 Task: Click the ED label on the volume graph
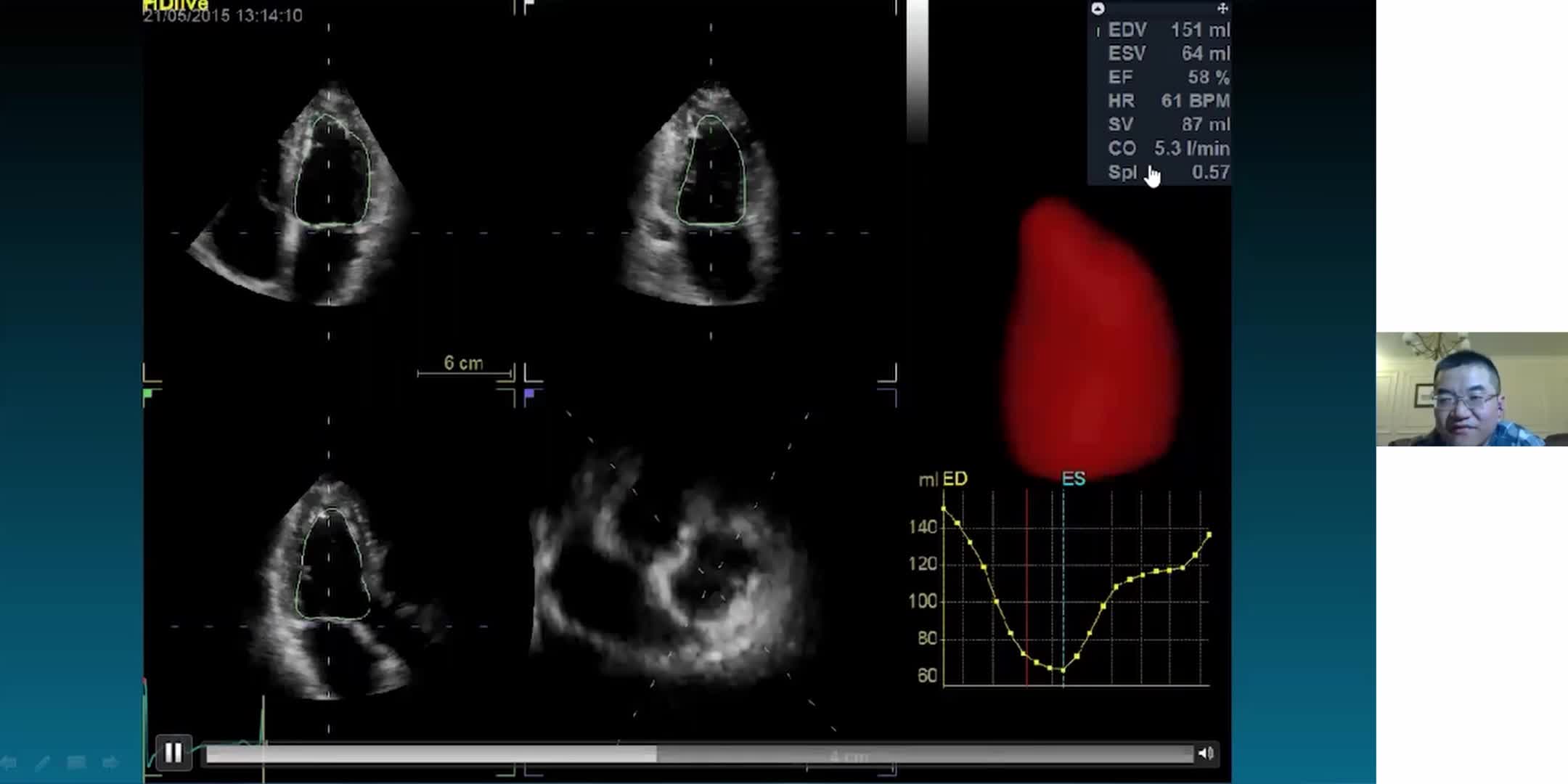(955, 479)
